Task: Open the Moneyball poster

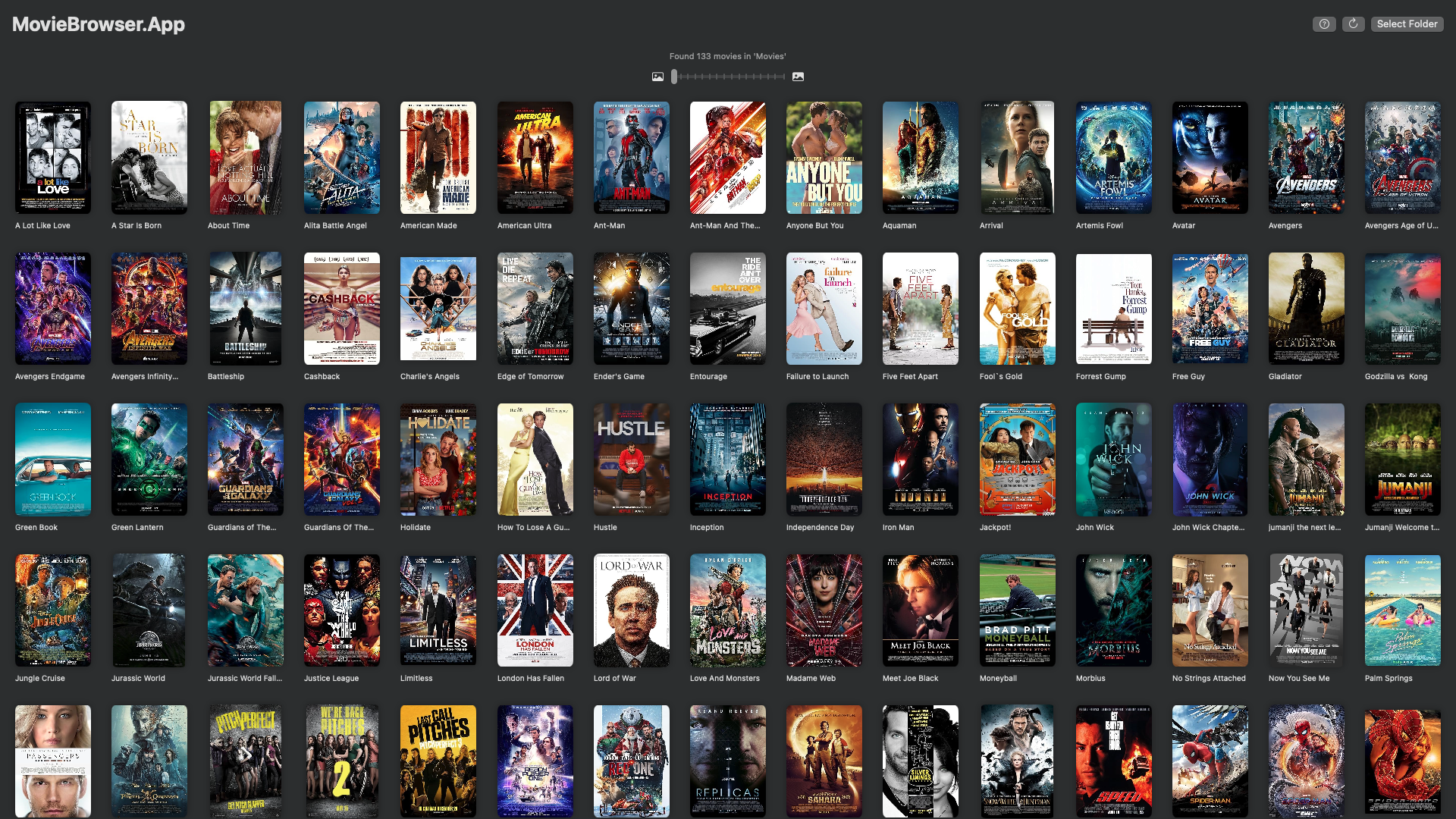Action: point(1018,610)
